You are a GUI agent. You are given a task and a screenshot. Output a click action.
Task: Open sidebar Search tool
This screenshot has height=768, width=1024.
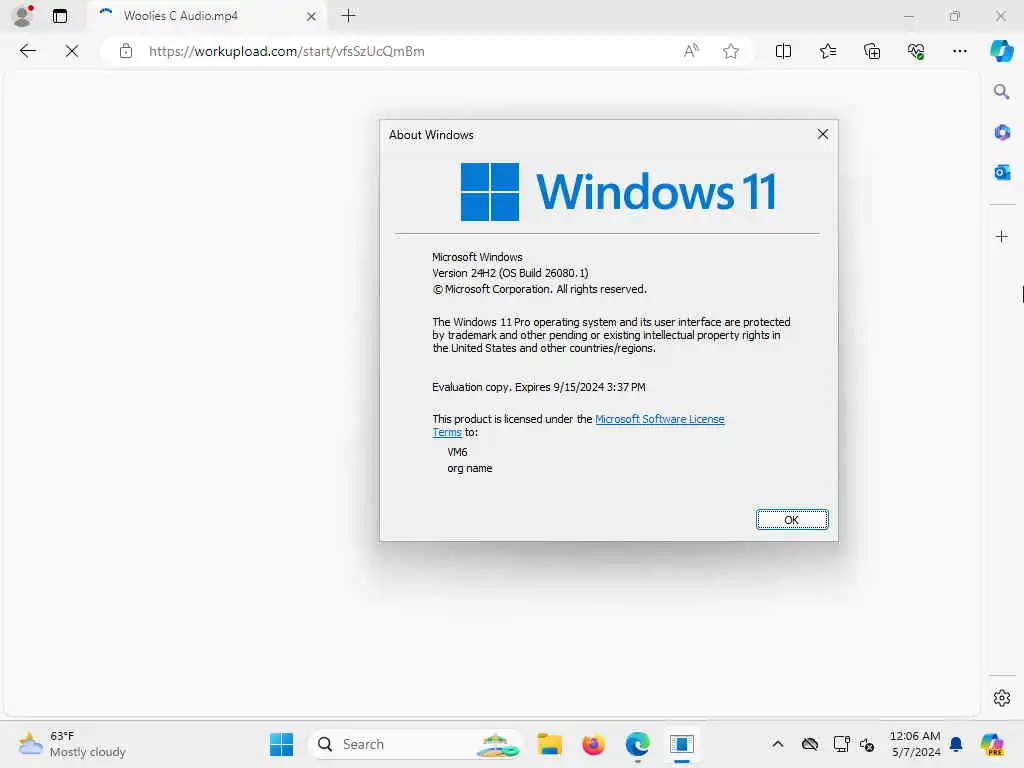coord(1002,92)
